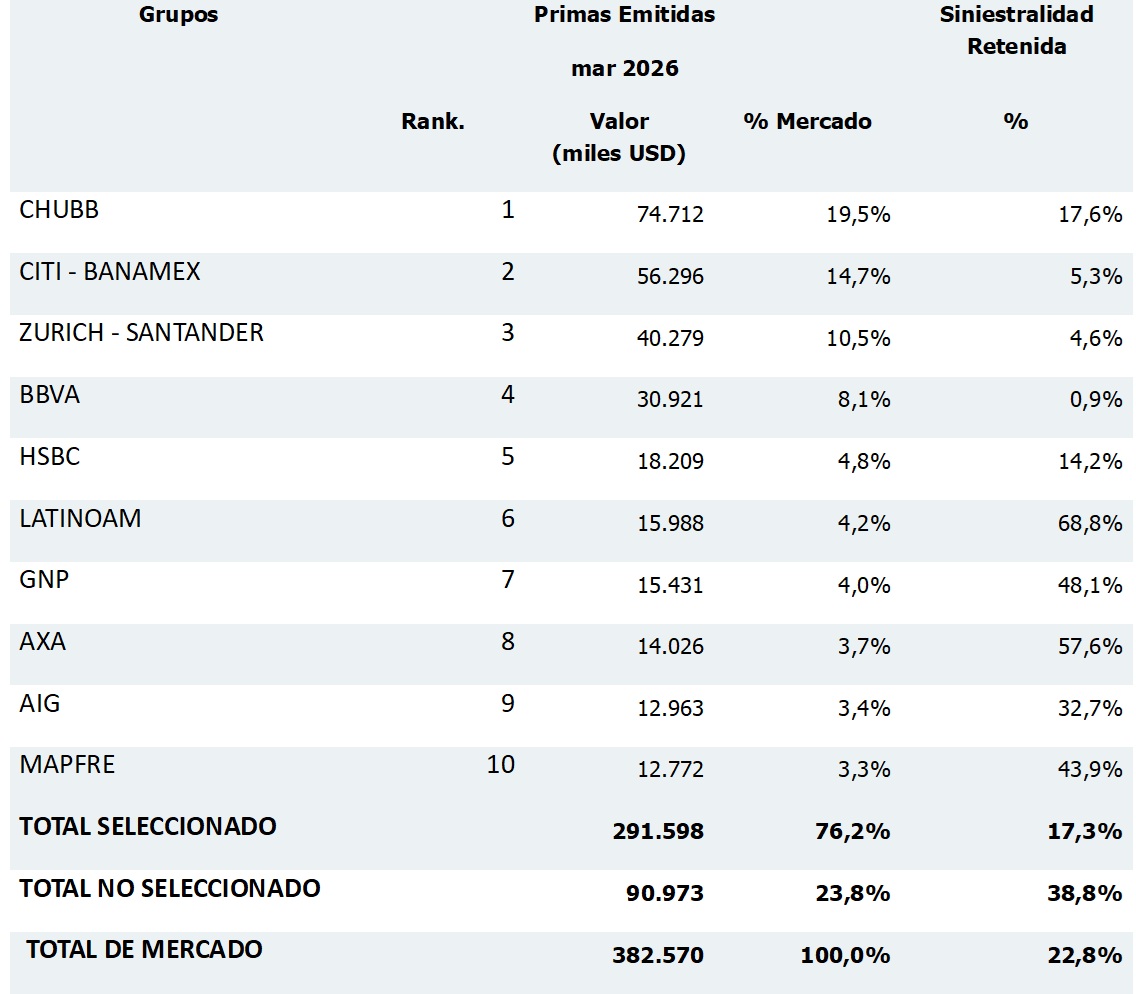
Task: Click the TOTAL SELECCIONADO label
Action: click(148, 827)
